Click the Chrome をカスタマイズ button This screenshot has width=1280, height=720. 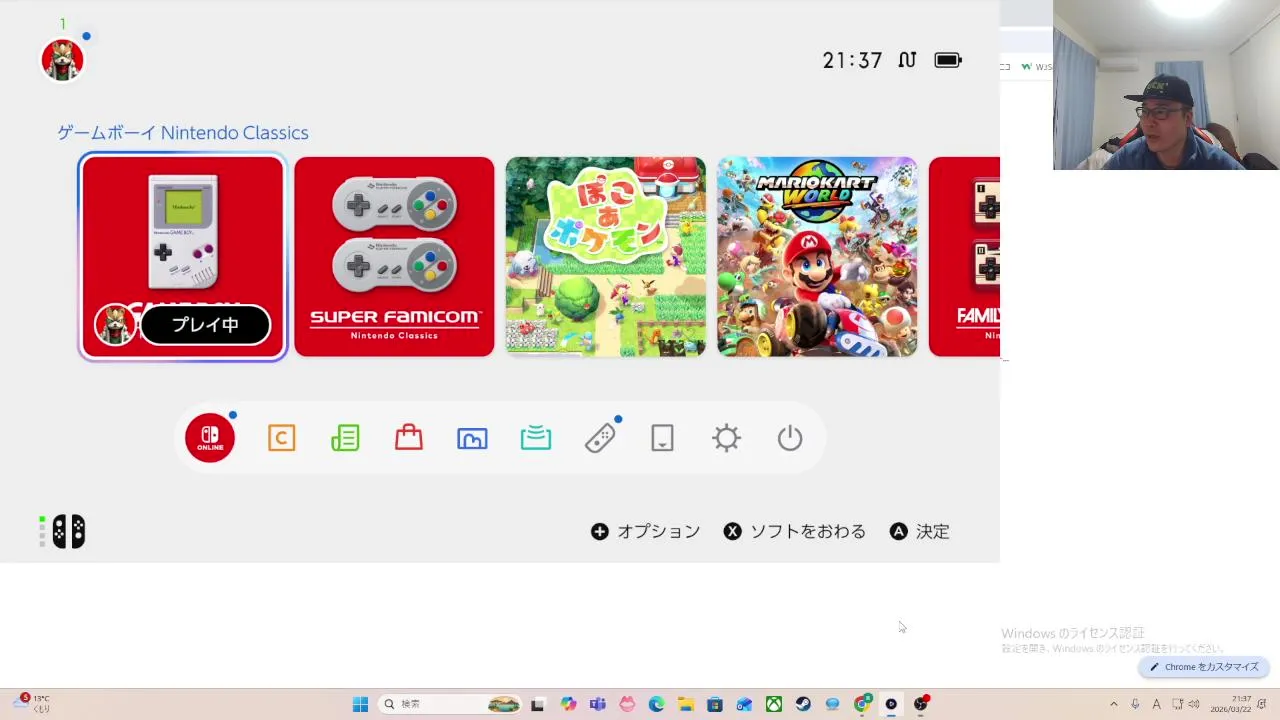point(1204,667)
